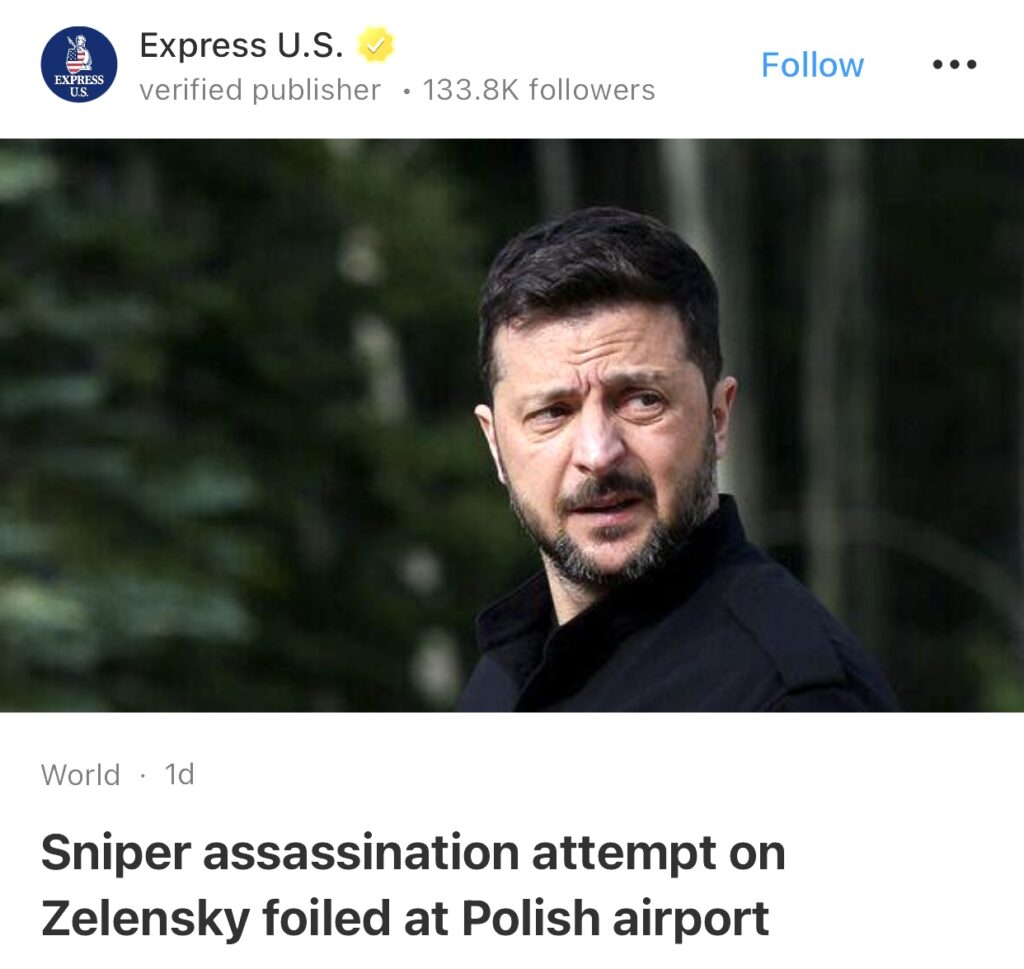Click the dot between World and 1d
1024x969 pixels.
[x=142, y=776]
